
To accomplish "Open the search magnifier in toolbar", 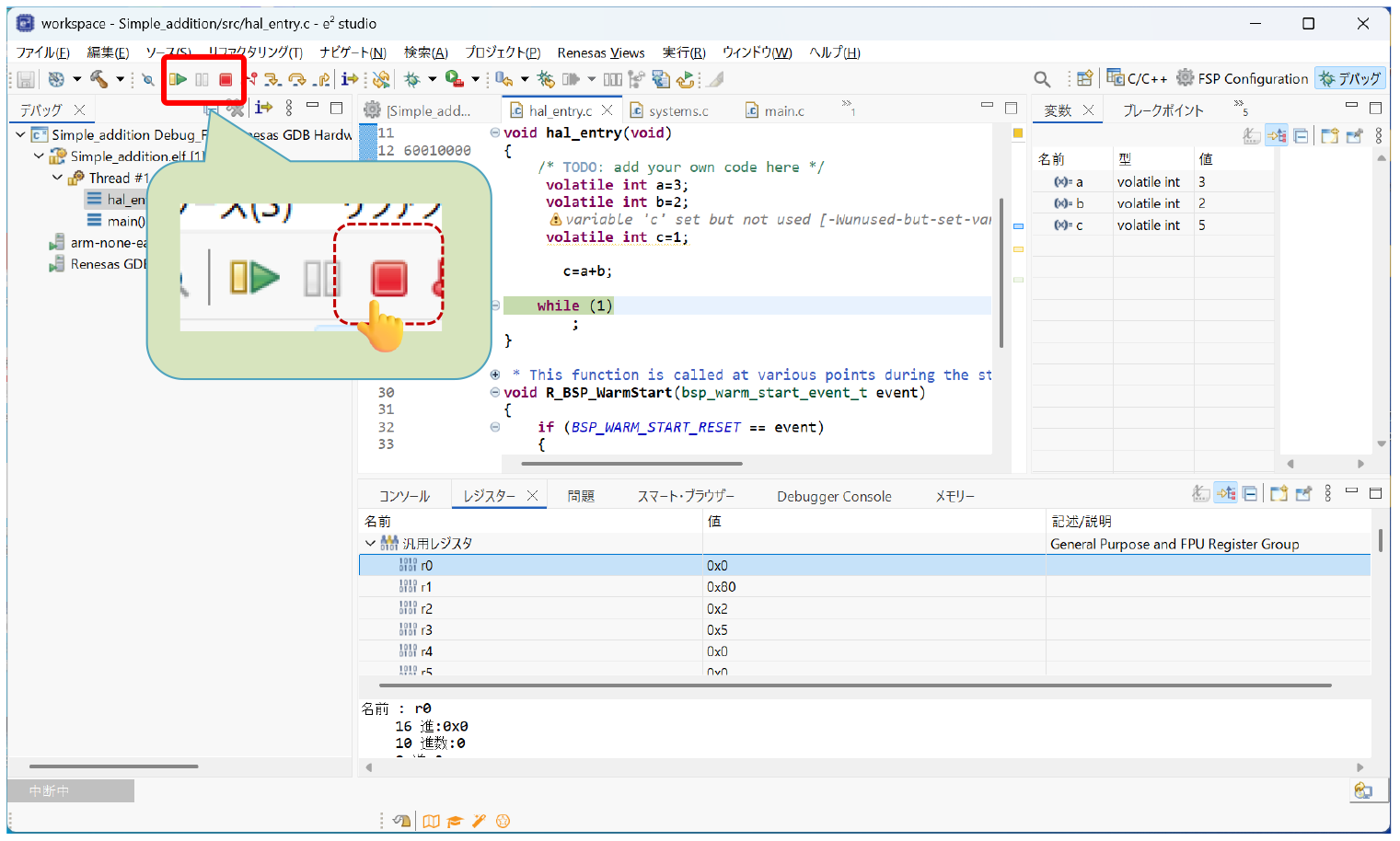I will (1042, 79).
